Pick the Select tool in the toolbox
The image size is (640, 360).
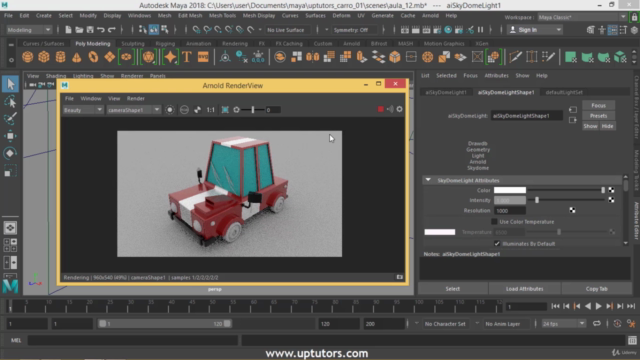[x=10, y=84]
